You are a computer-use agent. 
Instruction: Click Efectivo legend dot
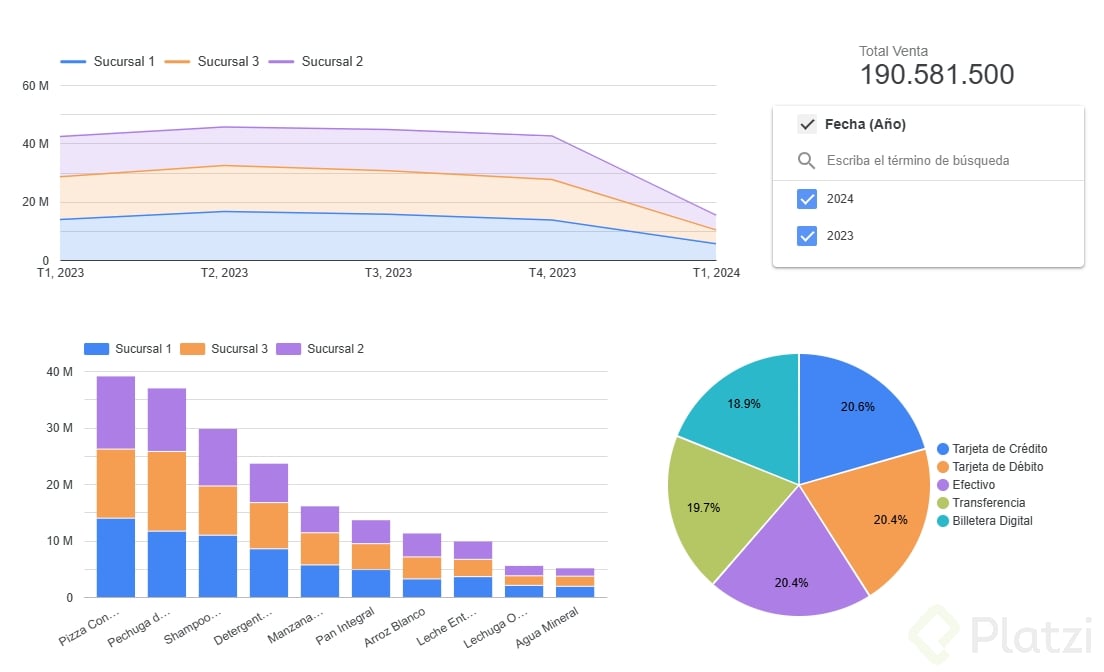point(943,485)
